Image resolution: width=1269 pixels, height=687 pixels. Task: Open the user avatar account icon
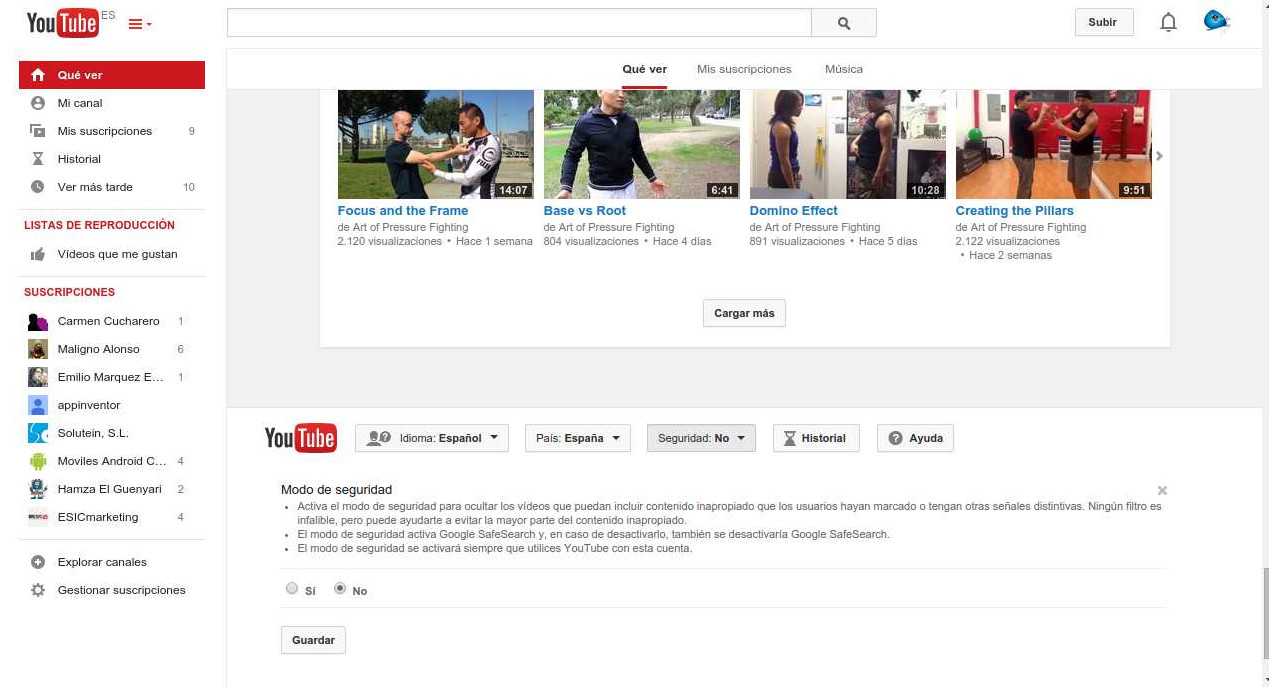click(x=1216, y=21)
